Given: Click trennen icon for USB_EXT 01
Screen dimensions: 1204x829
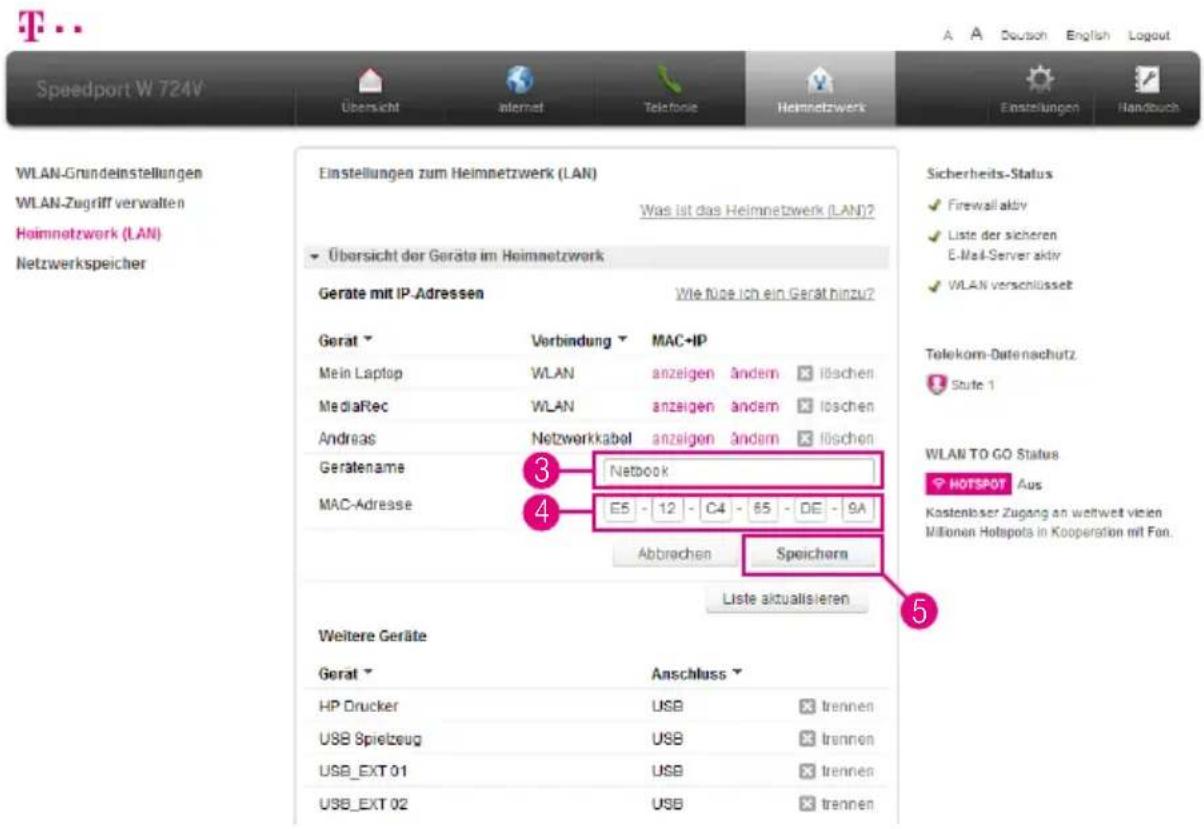Looking at the screenshot, I should coord(808,773).
